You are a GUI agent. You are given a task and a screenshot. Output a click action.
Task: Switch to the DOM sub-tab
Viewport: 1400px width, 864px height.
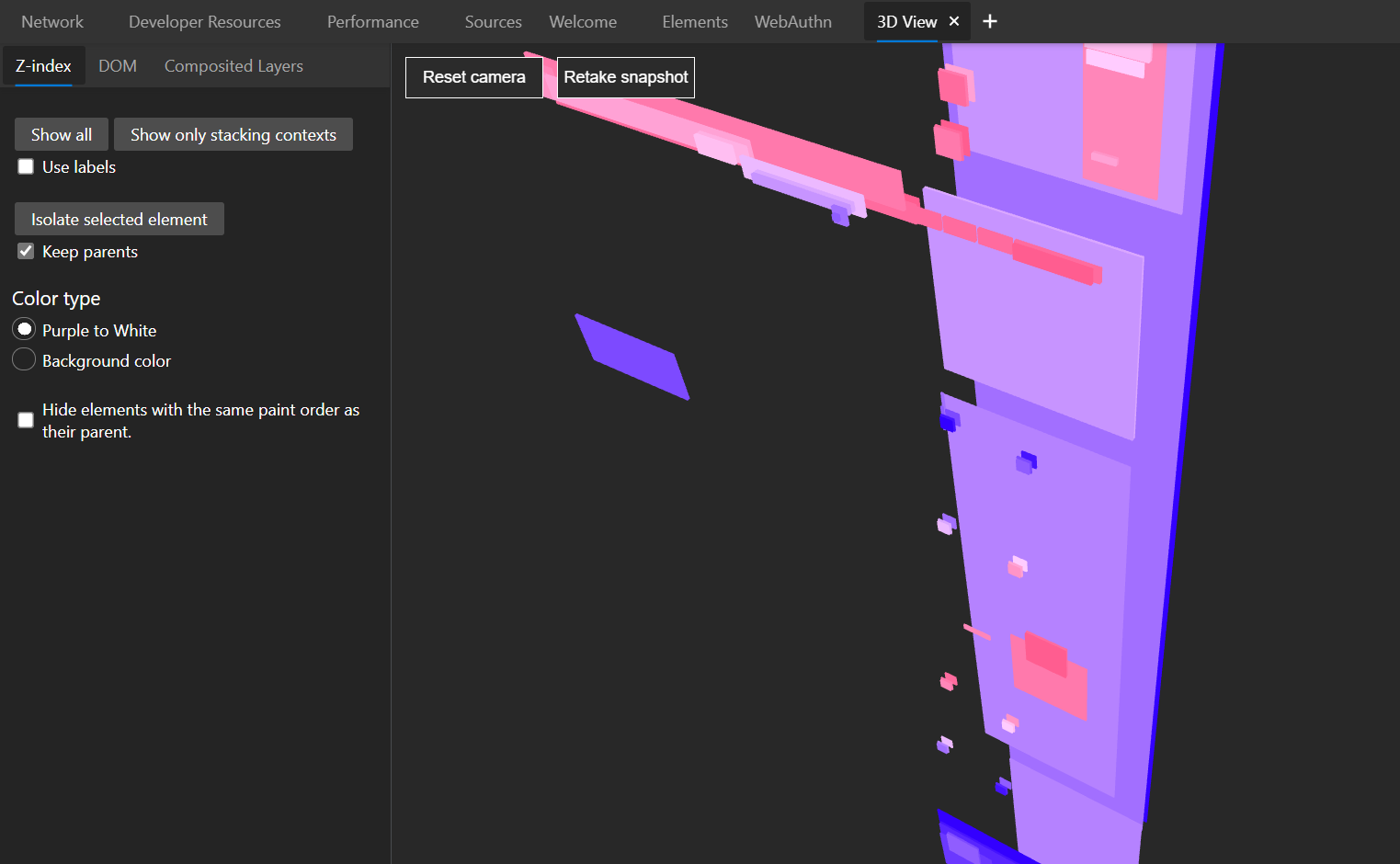point(118,66)
